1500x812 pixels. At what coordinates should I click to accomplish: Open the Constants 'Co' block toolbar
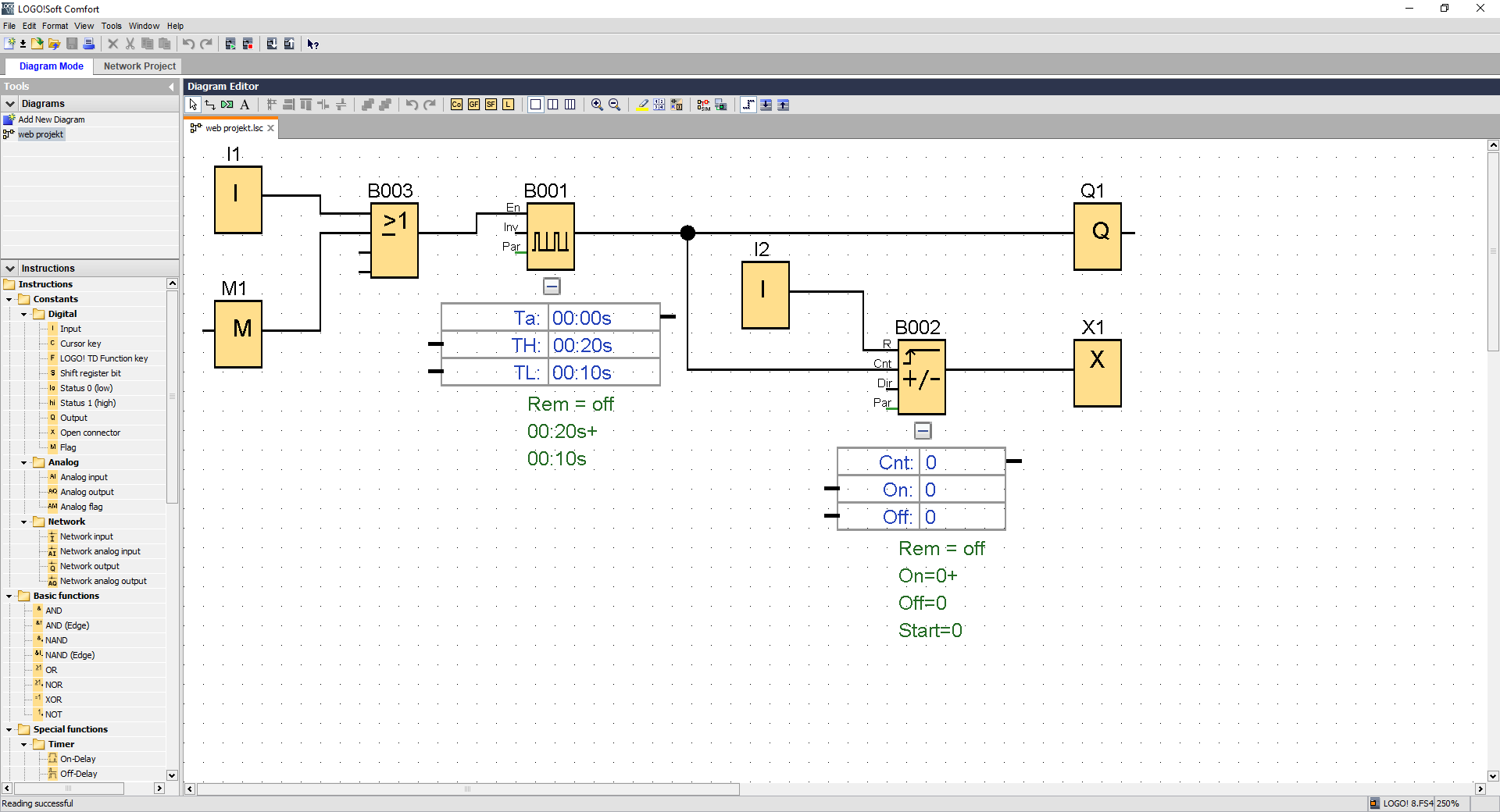(x=456, y=105)
